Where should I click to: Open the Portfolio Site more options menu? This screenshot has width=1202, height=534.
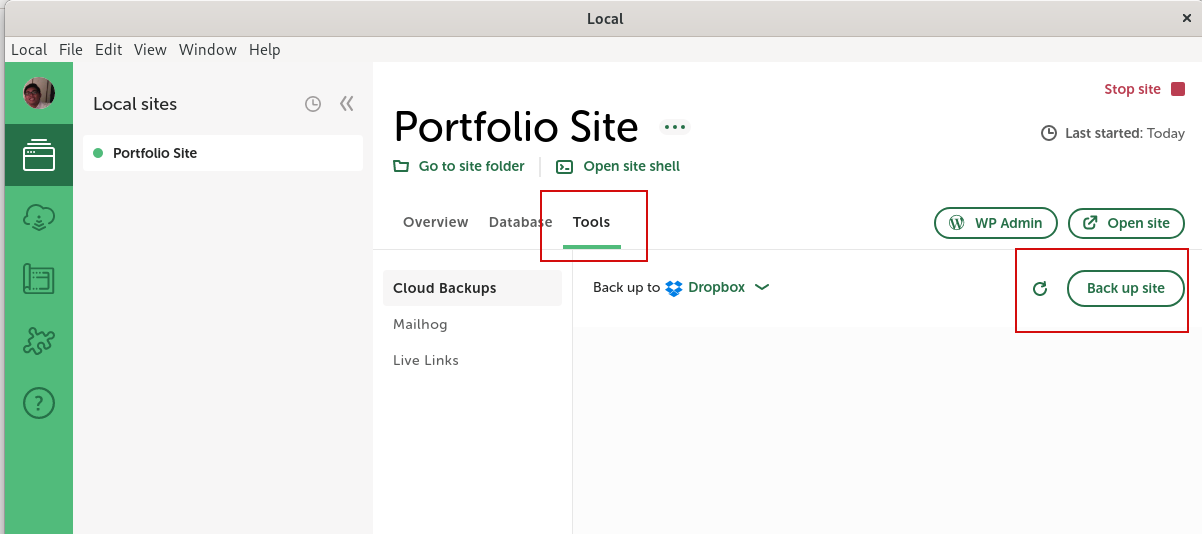675,127
